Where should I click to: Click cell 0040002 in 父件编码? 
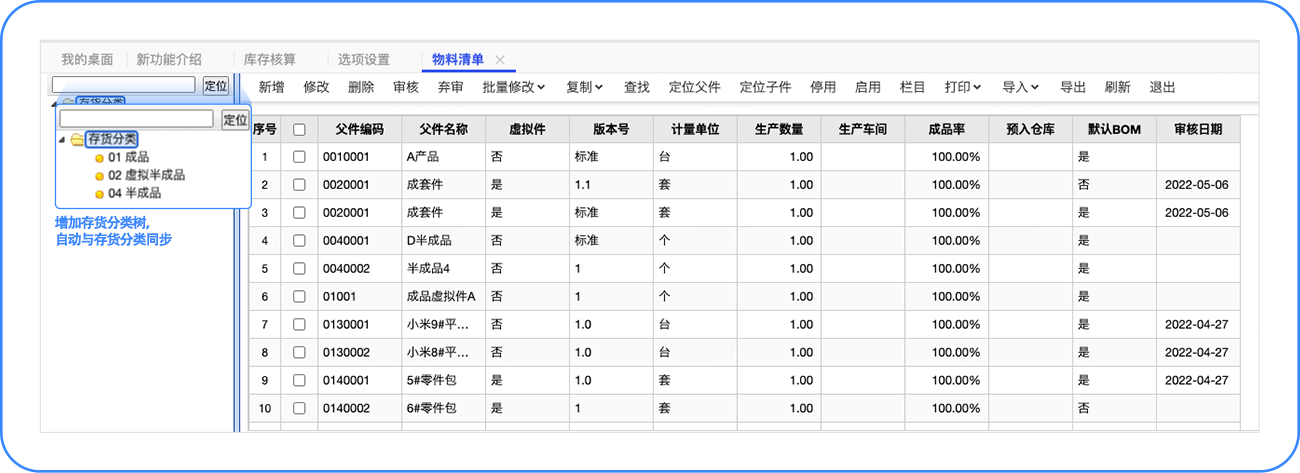pyautogui.click(x=360, y=269)
